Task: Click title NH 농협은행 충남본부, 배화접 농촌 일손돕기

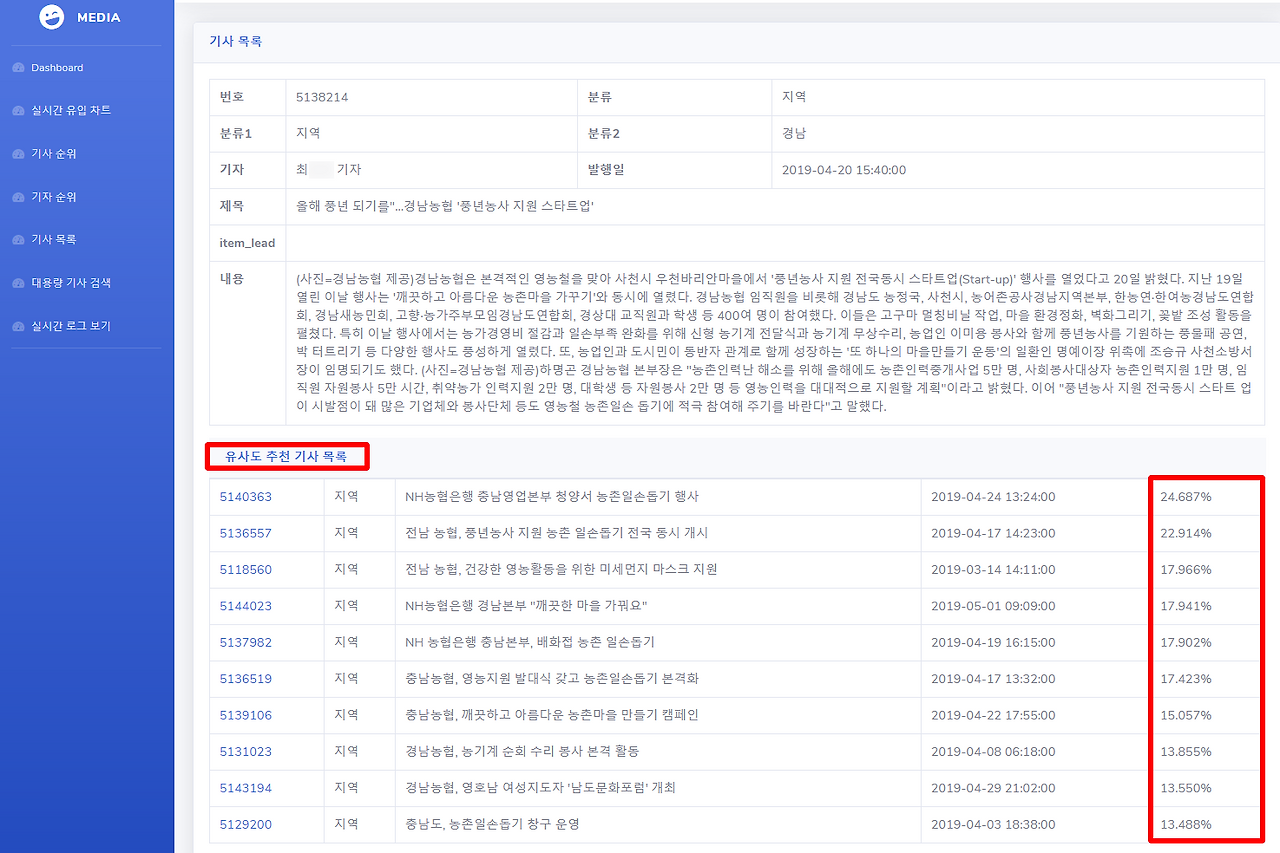Action: (530, 642)
